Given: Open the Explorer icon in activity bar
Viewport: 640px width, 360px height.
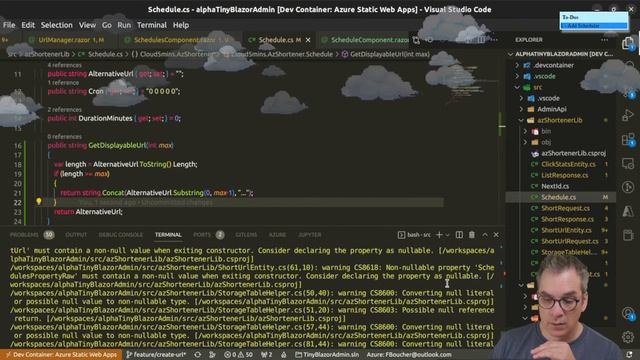Looking at the screenshot, I should click(x=628, y=43).
